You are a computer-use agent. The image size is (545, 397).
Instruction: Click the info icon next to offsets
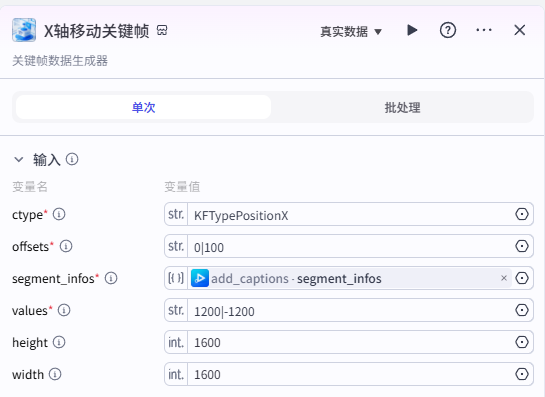[66, 246]
